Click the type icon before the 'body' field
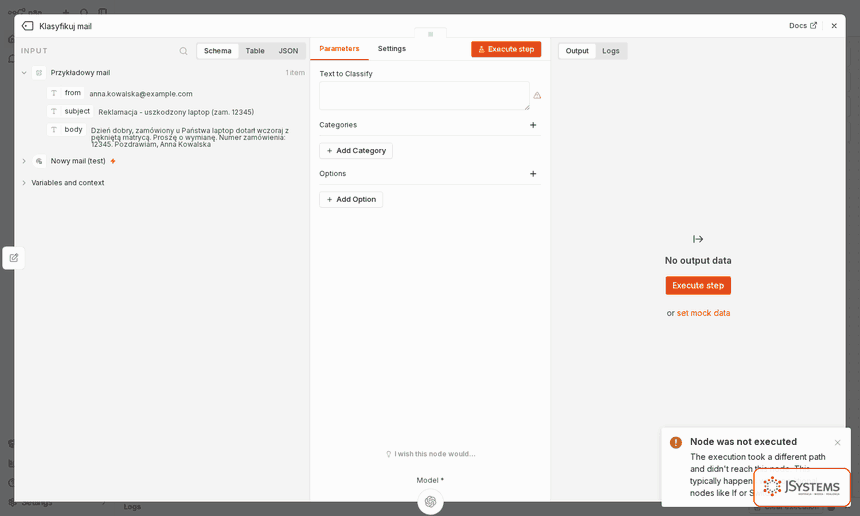 coord(54,130)
